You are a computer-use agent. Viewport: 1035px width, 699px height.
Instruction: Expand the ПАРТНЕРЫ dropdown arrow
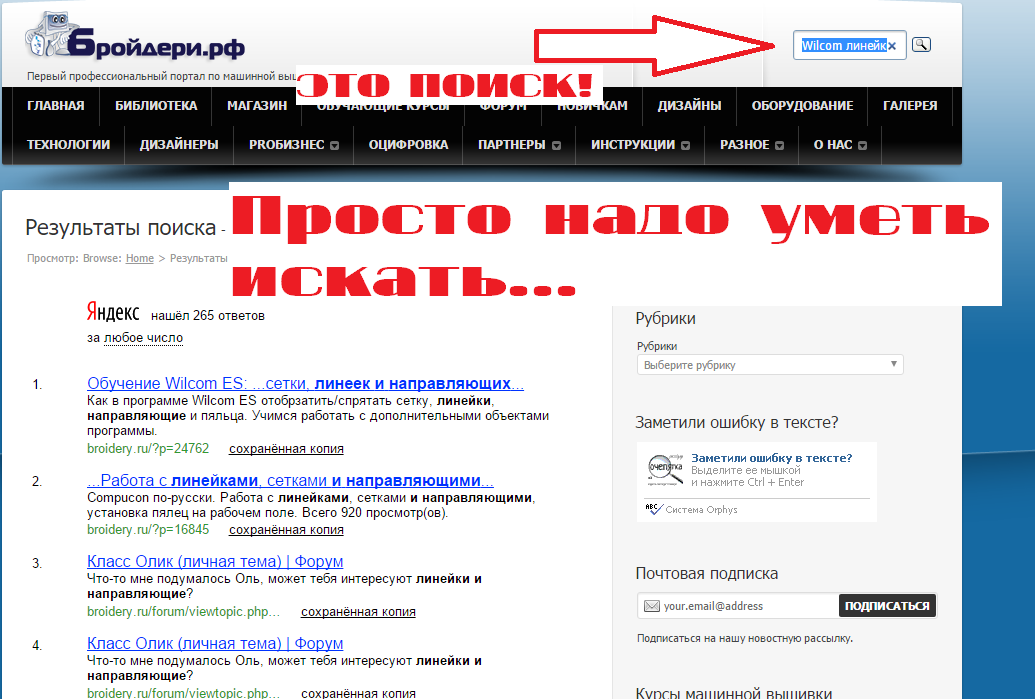[x=556, y=146]
